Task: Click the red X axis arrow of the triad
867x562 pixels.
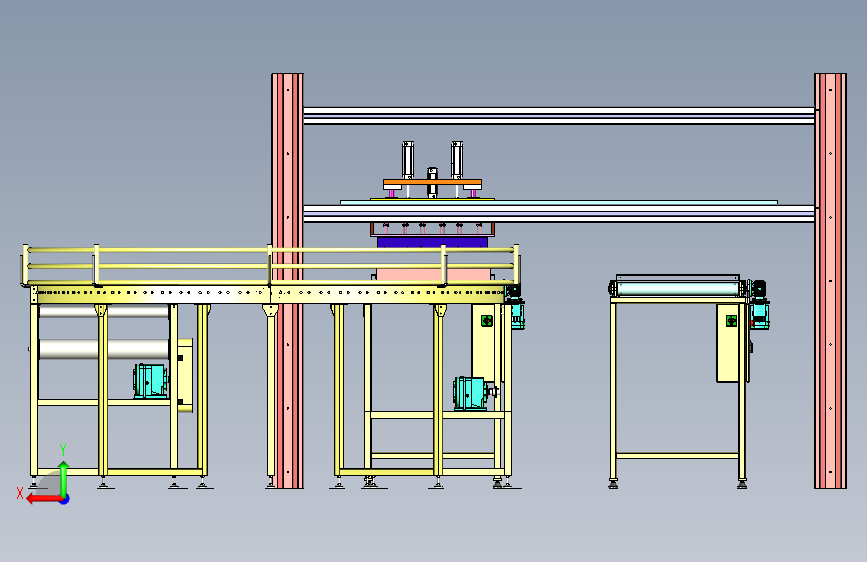Action: [43, 499]
